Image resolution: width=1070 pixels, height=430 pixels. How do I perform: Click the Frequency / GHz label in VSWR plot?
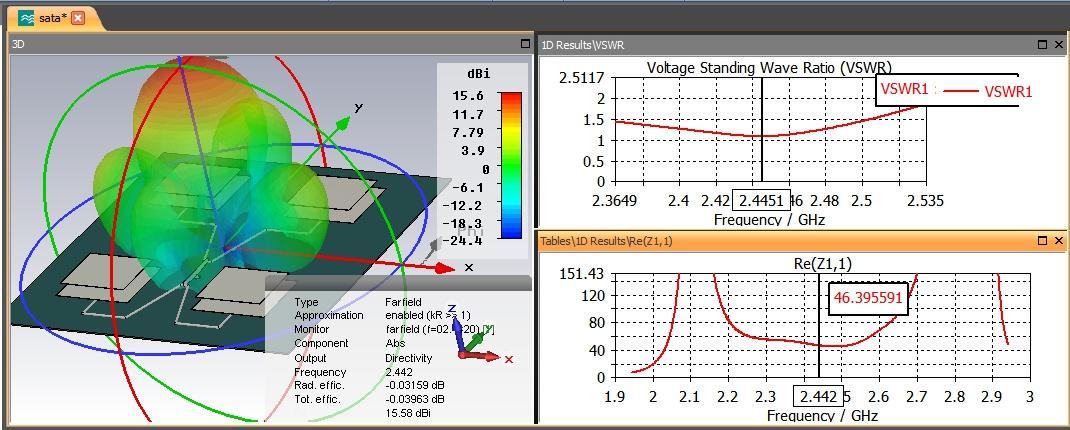(x=769, y=220)
